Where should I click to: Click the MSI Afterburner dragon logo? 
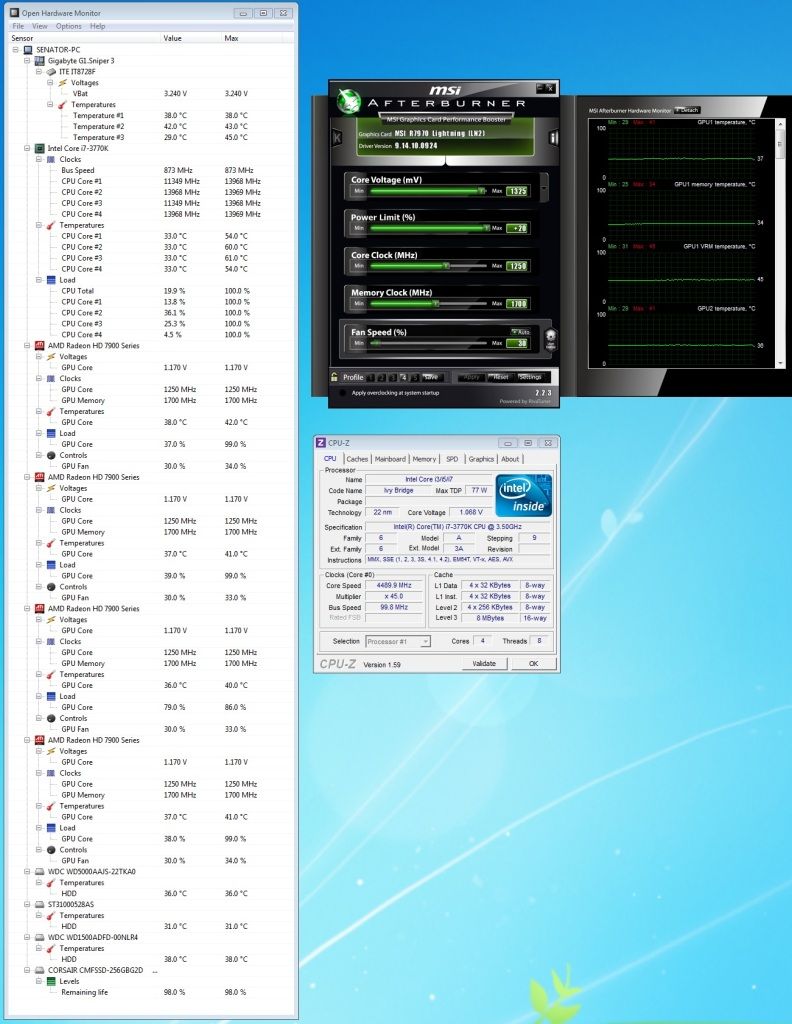click(349, 100)
